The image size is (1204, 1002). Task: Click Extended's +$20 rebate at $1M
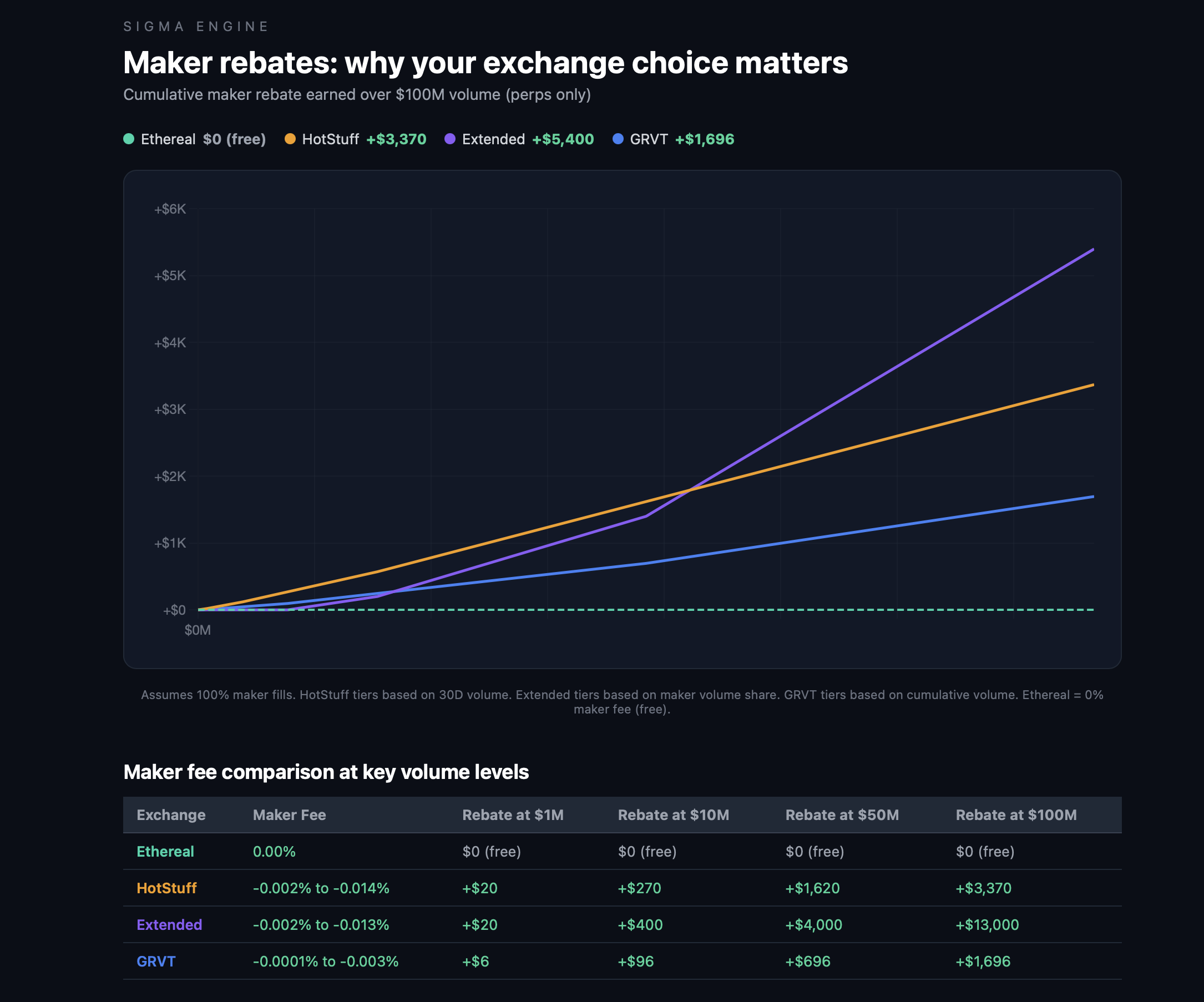(x=480, y=925)
